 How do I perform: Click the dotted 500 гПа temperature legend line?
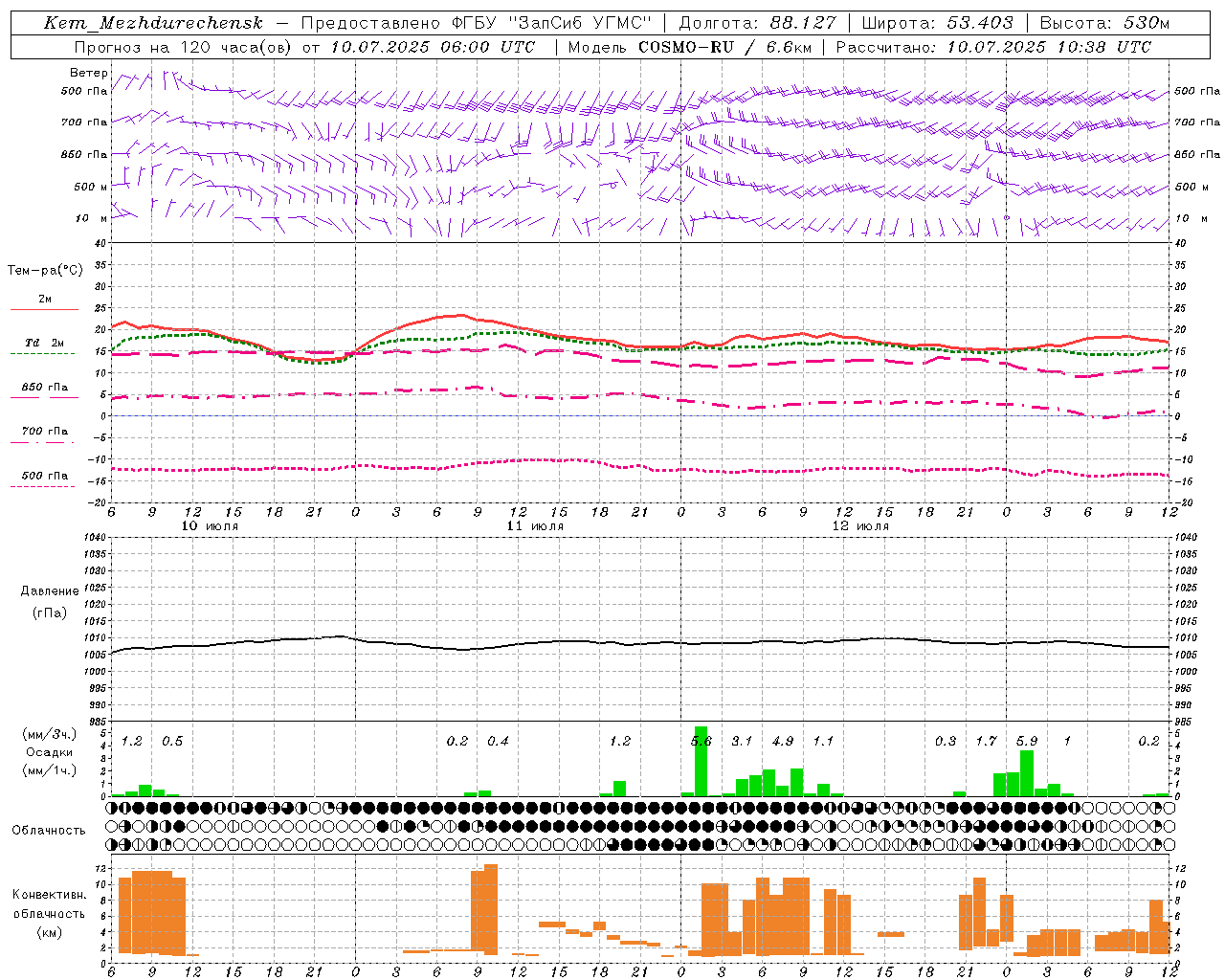[42, 486]
